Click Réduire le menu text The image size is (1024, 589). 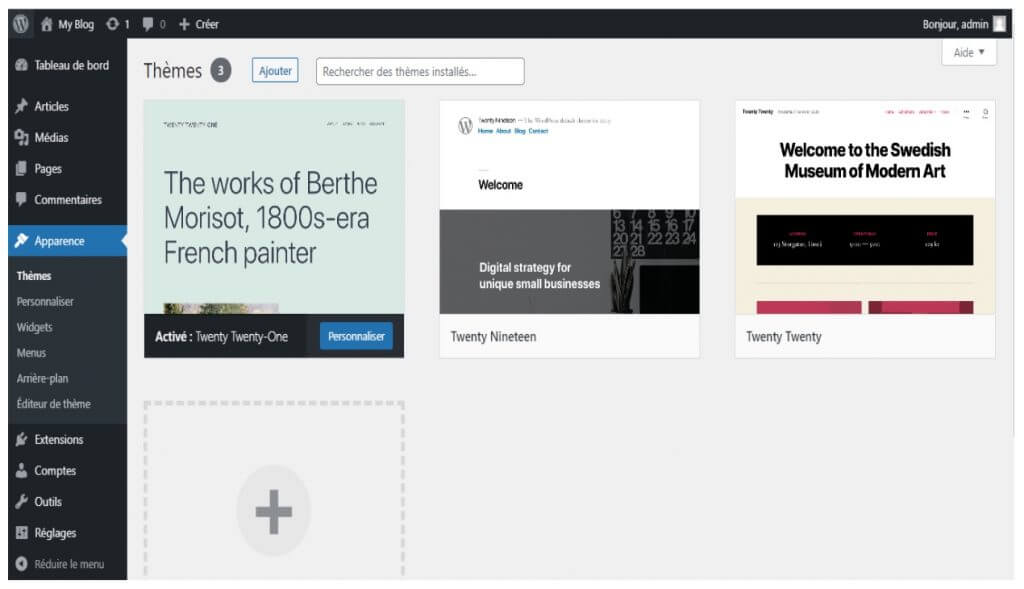click(69, 564)
